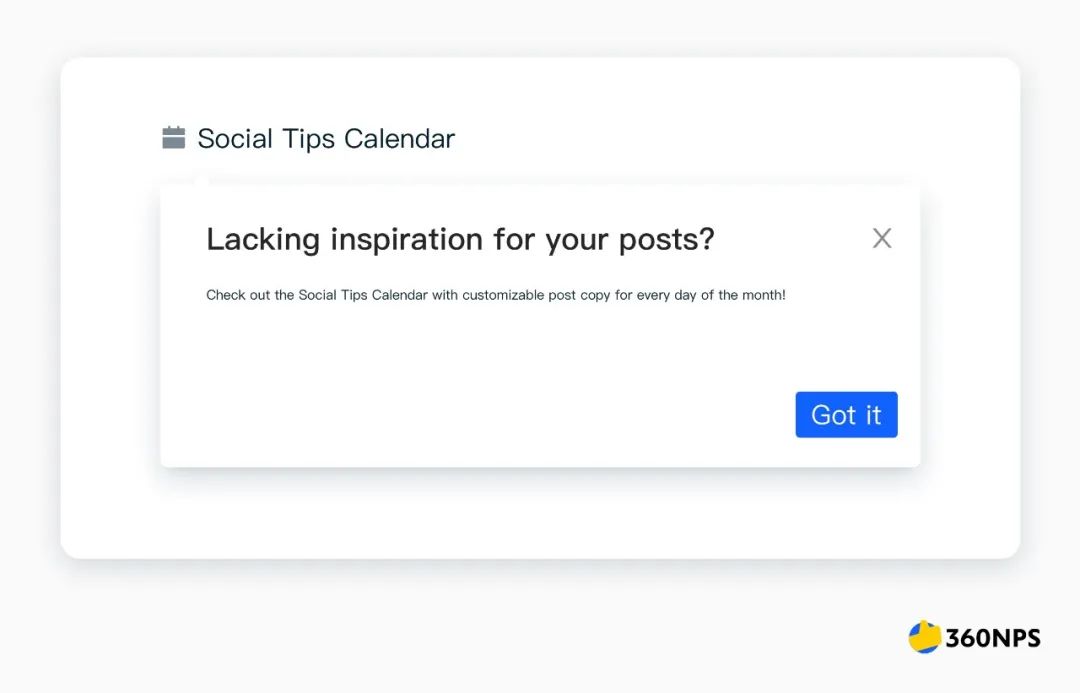Dismiss the tooltip with the X icon
Image resolution: width=1080 pixels, height=693 pixels.
pos(882,238)
